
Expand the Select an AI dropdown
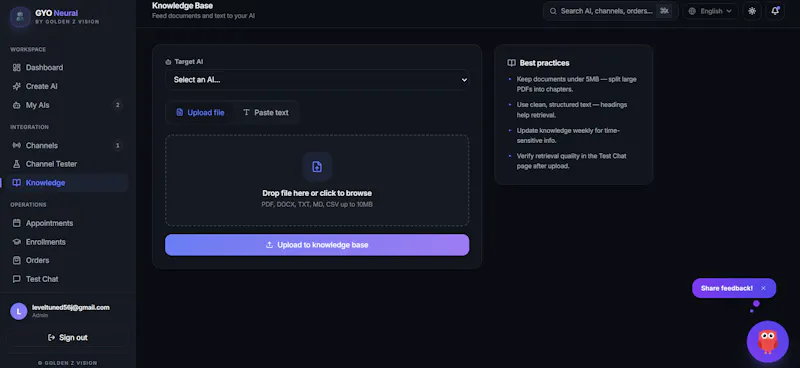click(317, 80)
